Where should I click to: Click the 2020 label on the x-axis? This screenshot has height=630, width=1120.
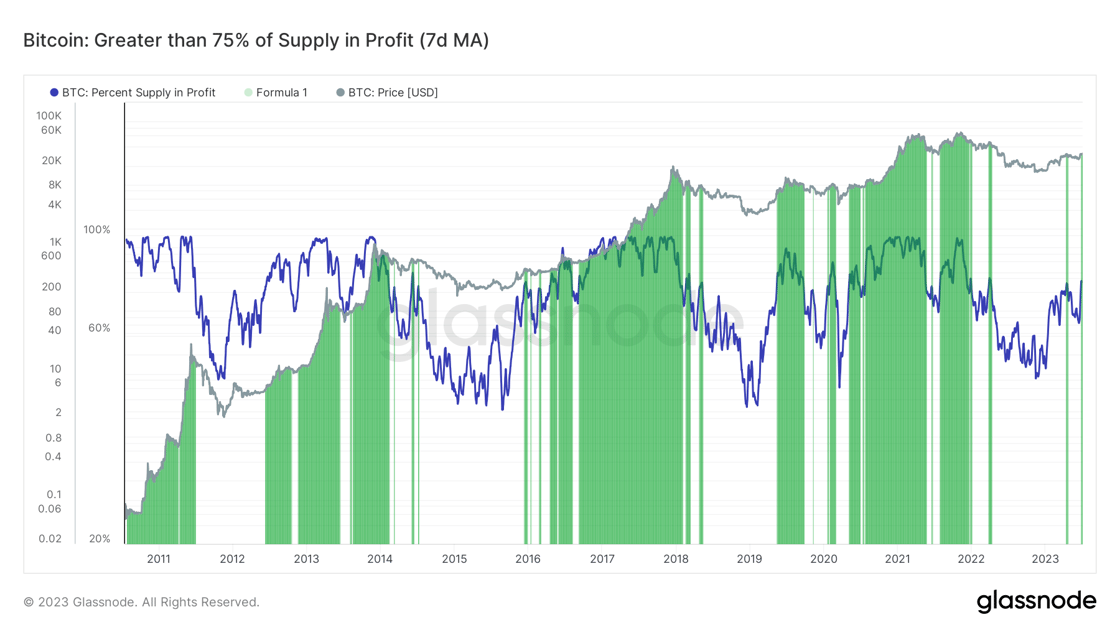(824, 559)
